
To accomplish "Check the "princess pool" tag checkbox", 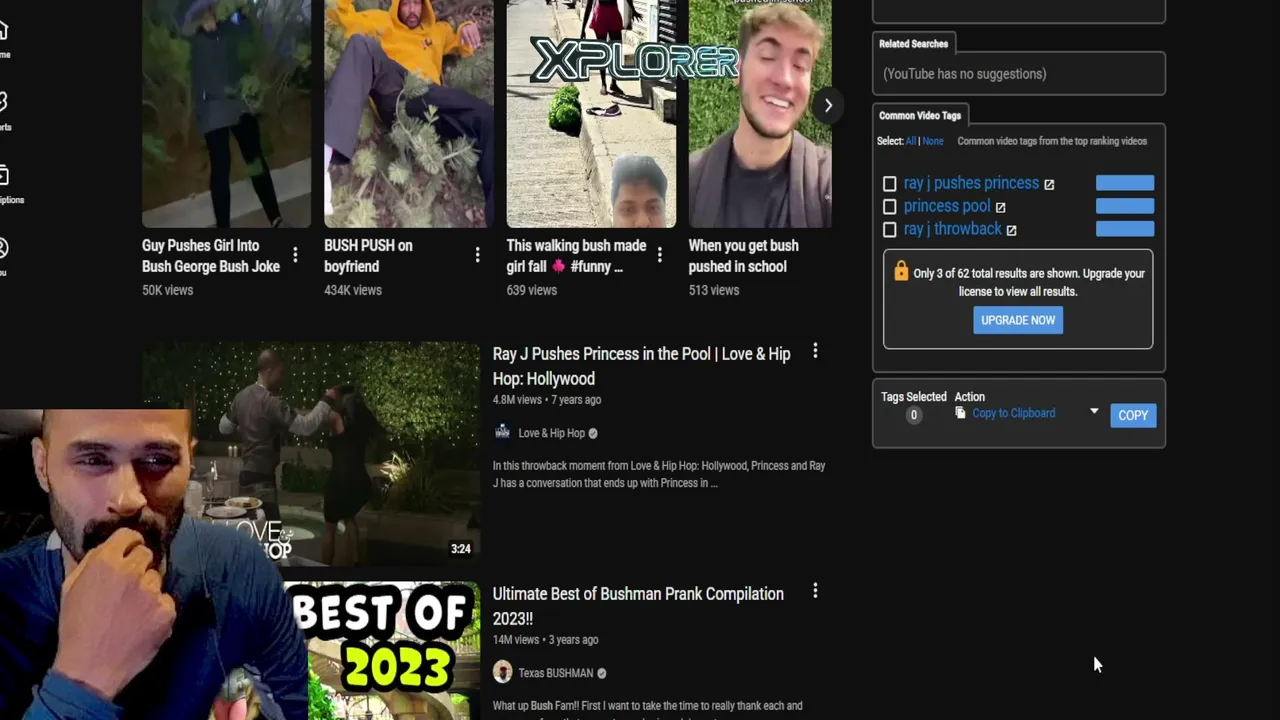I will pos(889,207).
